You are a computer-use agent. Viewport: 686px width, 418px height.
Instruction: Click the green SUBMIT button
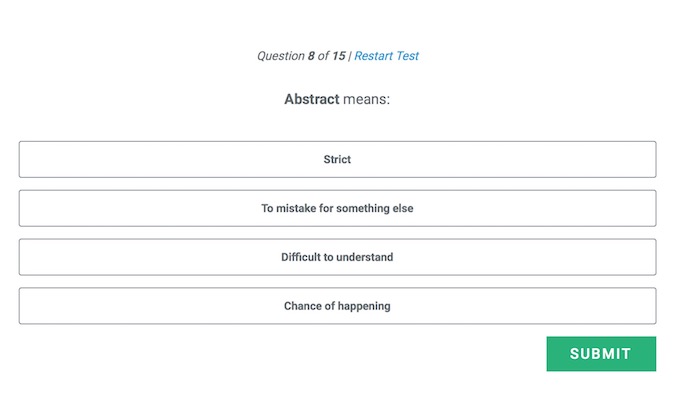(601, 354)
